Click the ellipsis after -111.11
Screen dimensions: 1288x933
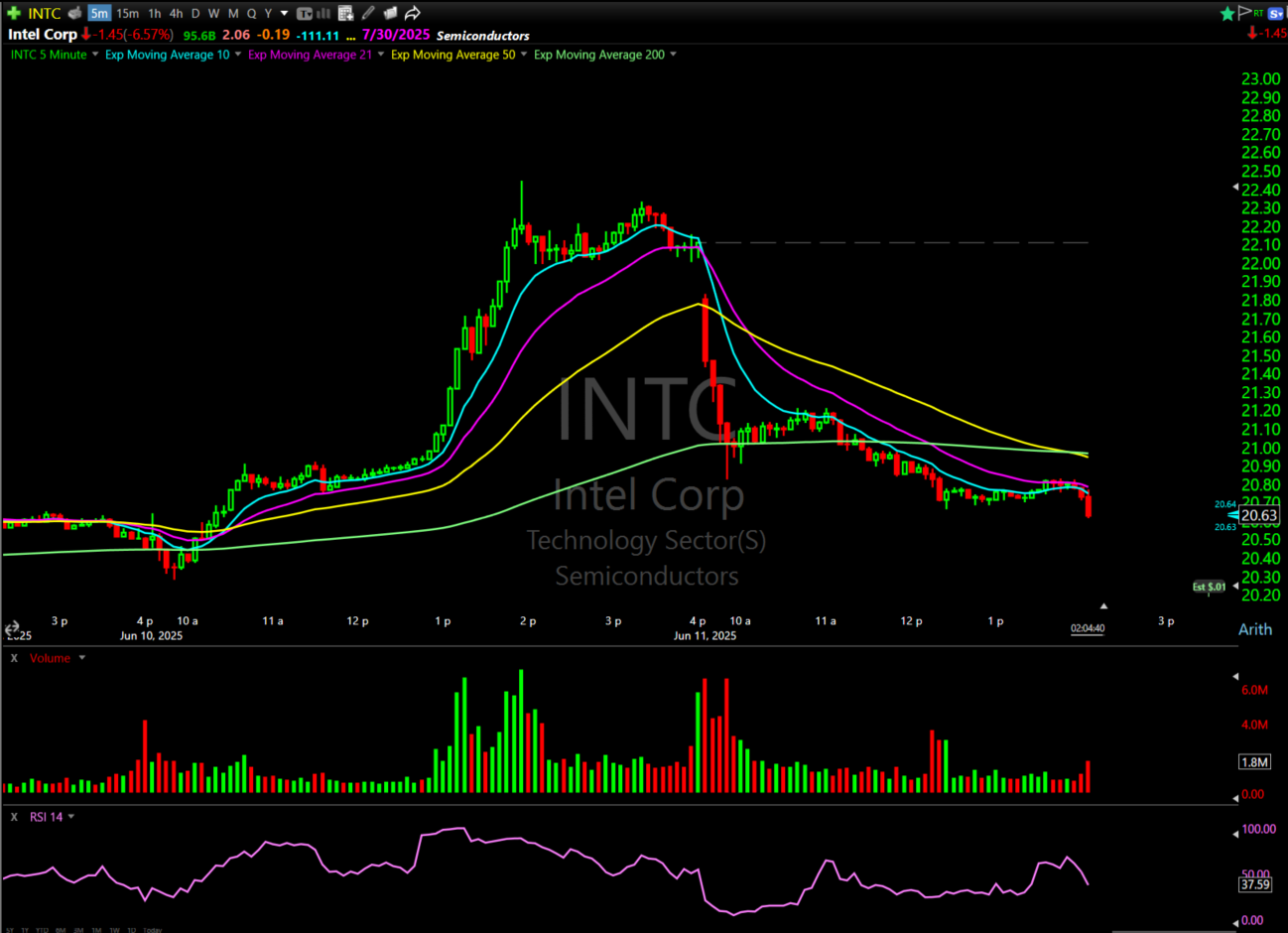(x=350, y=37)
